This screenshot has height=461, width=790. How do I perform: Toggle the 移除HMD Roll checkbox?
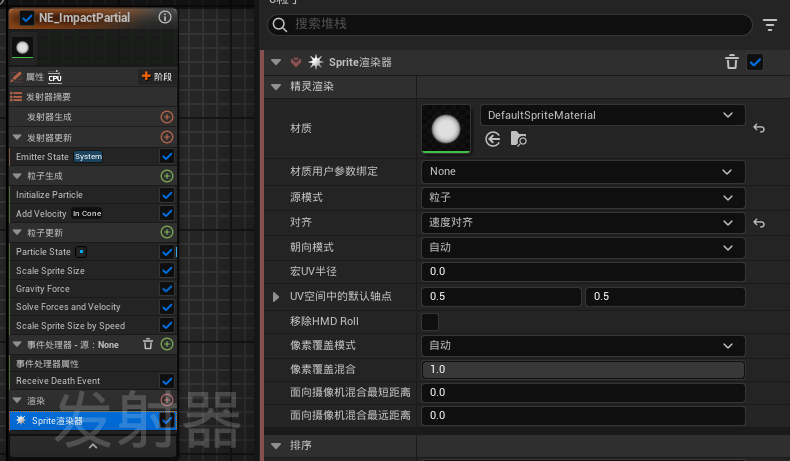(x=430, y=321)
